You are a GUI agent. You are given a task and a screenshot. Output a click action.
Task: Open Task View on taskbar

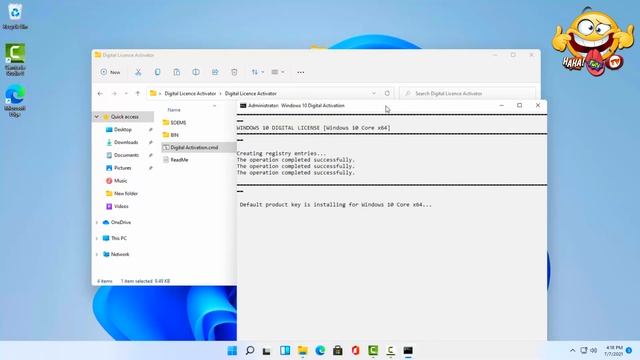(267, 351)
